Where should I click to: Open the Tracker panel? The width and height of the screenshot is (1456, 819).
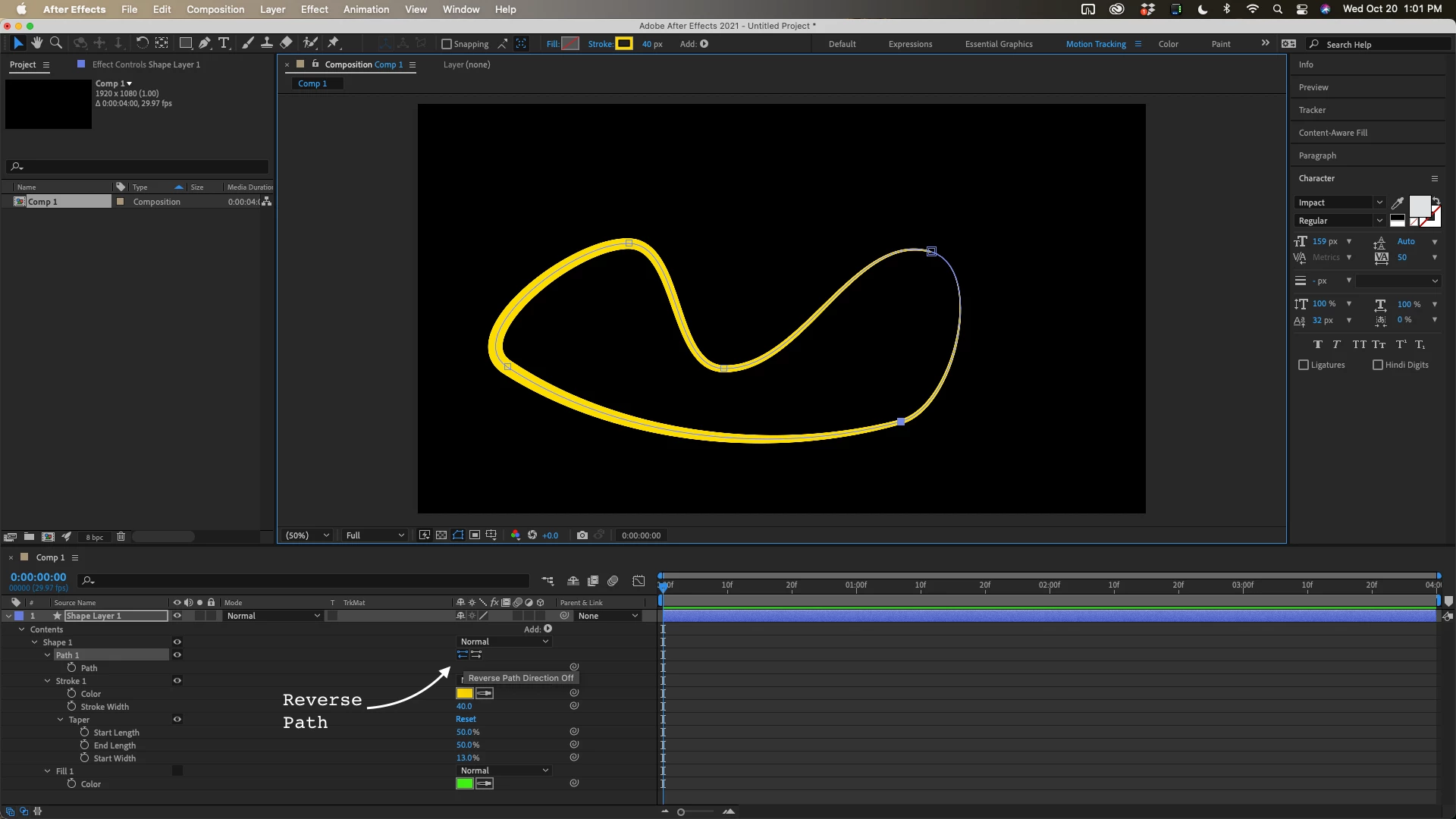(x=1312, y=110)
